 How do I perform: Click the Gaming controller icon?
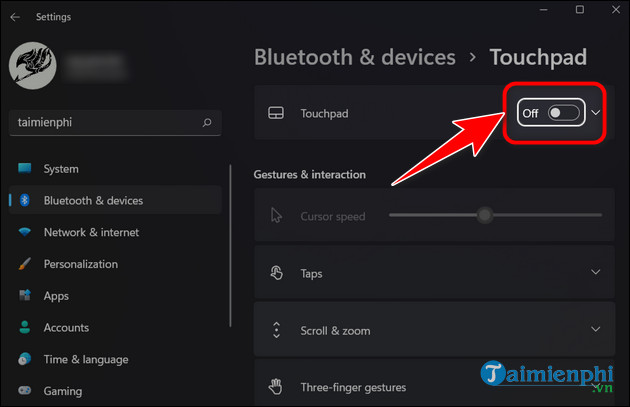coord(25,391)
